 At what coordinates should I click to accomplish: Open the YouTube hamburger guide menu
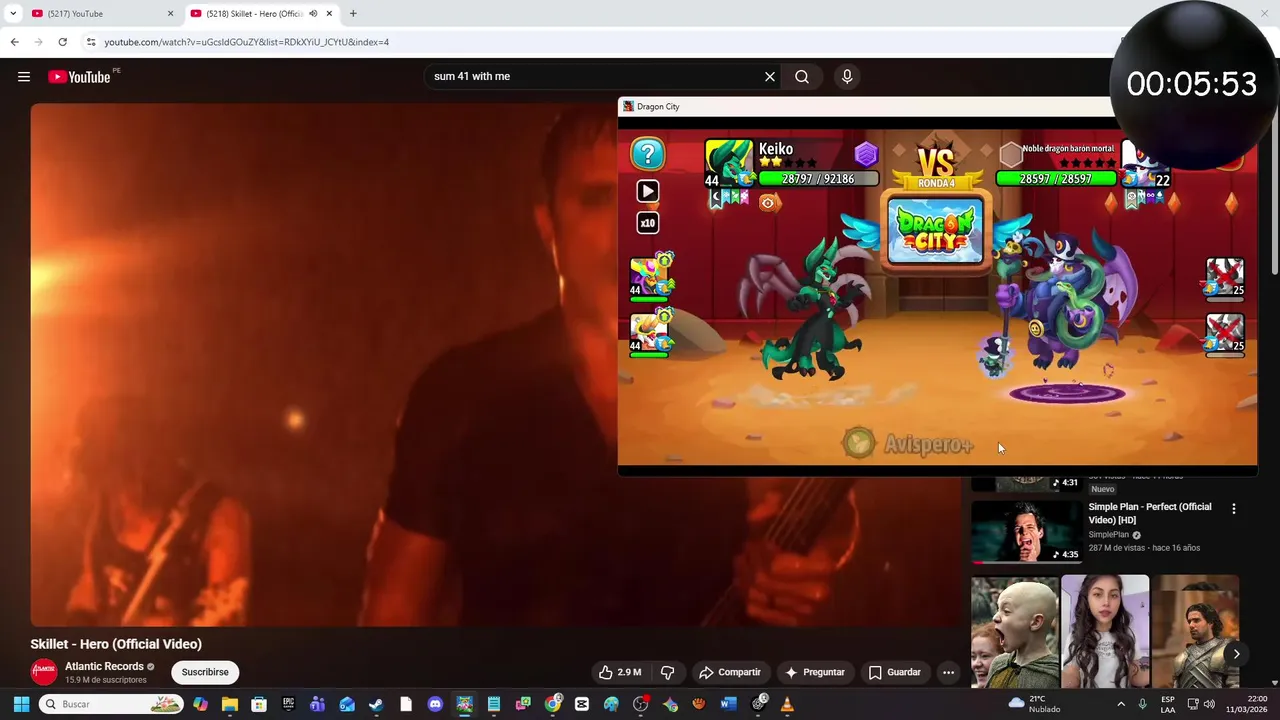click(24, 77)
